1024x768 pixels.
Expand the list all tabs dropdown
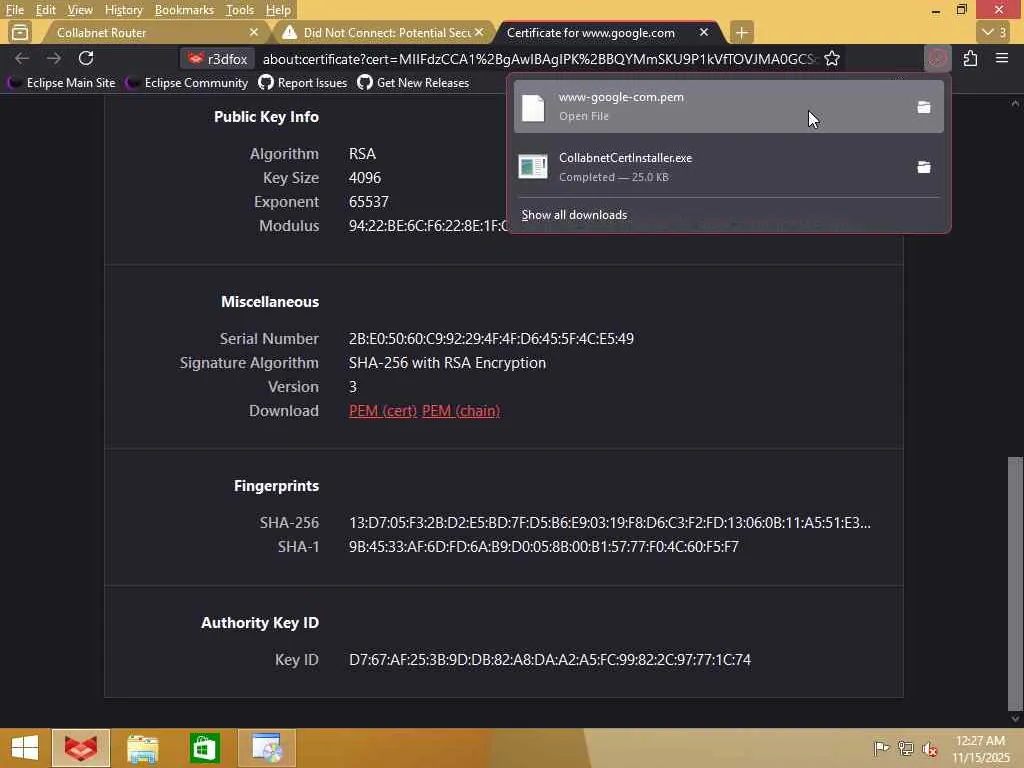point(993,32)
